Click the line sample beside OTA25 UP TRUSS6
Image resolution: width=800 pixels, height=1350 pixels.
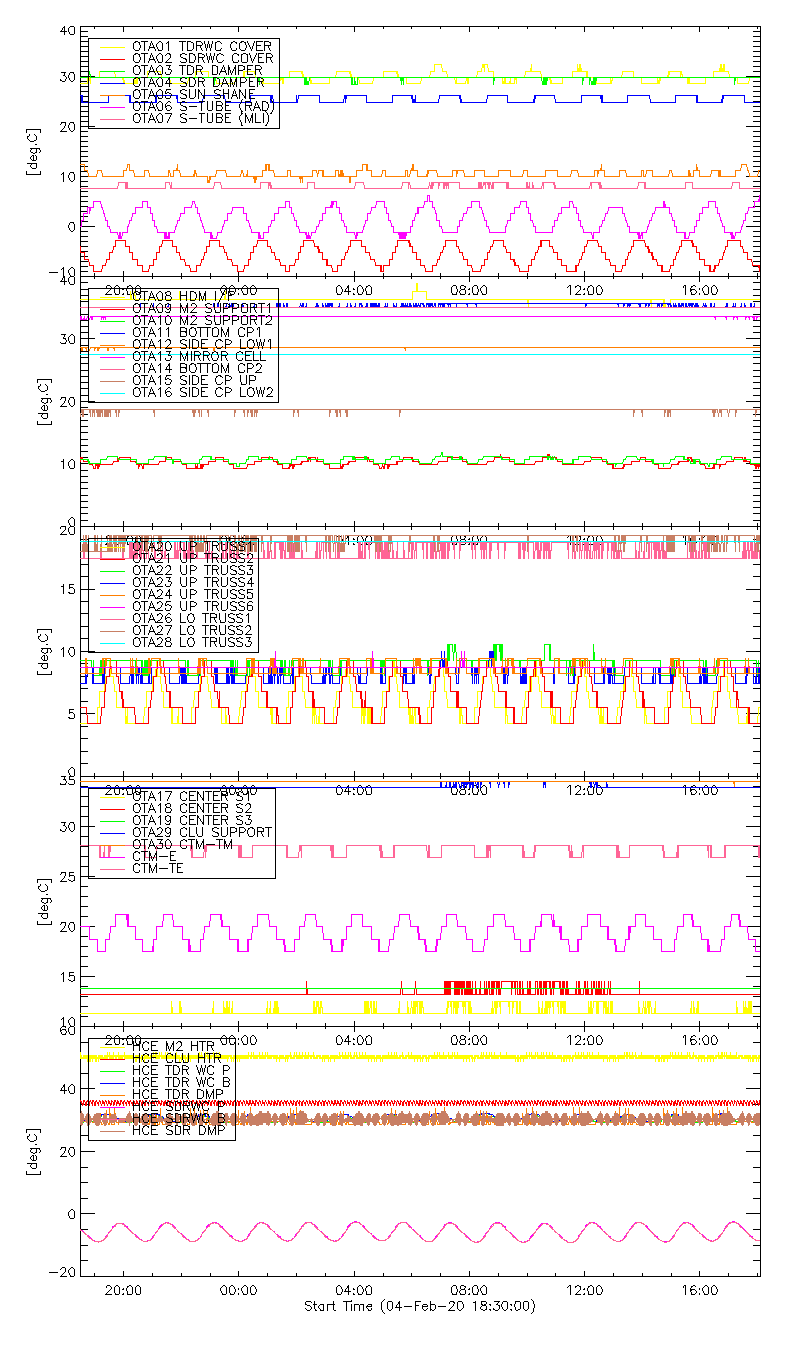click(110, 606)
